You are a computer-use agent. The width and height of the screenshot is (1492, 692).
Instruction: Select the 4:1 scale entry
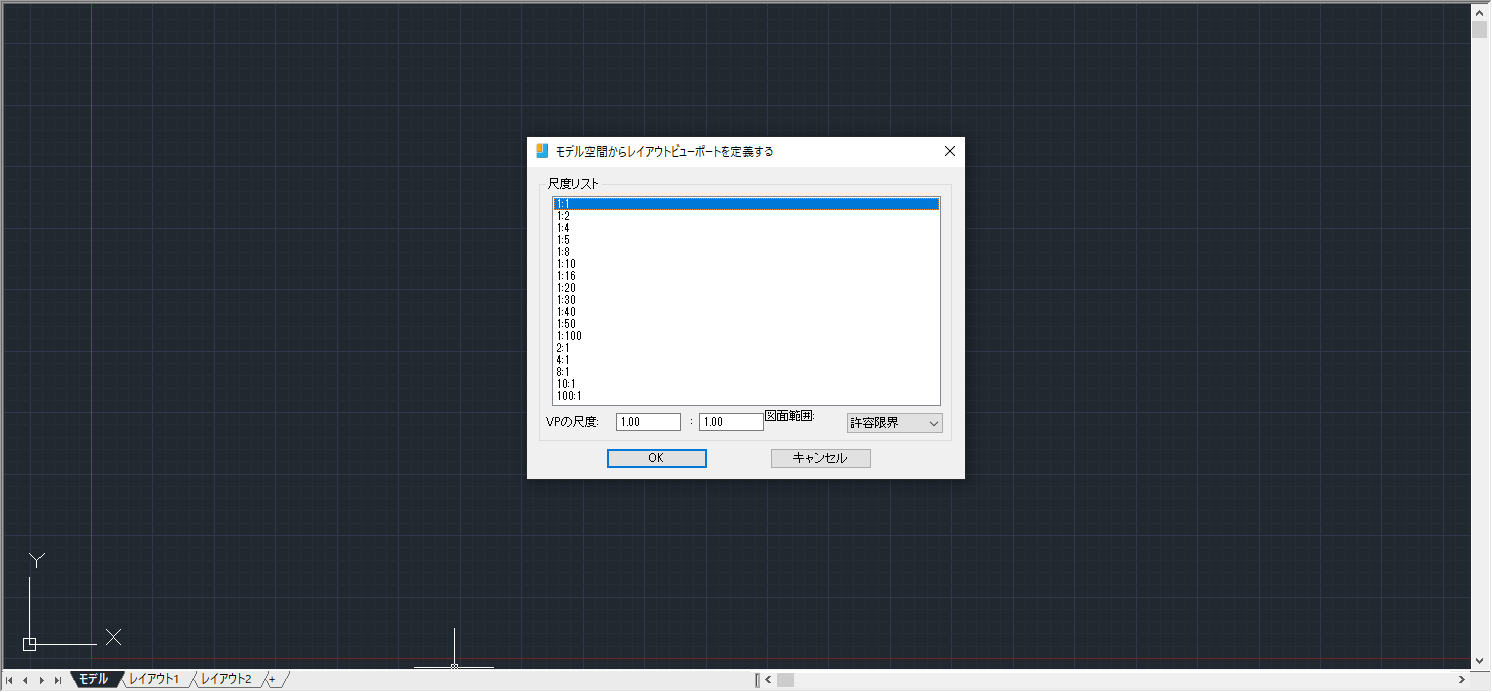[746, 360]
